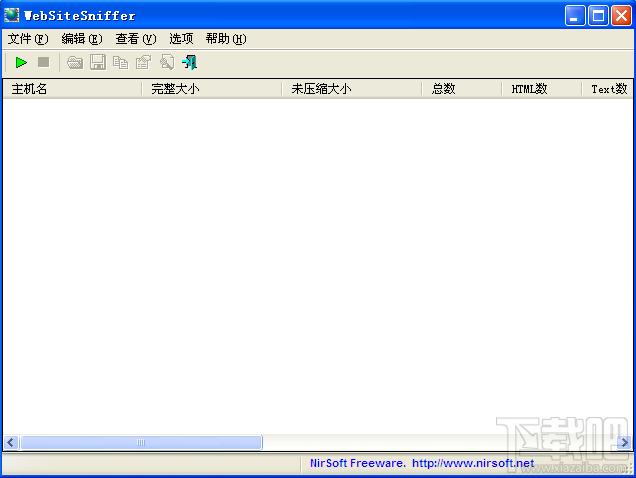Click the properties toolbar icon

tap(143, 62)
